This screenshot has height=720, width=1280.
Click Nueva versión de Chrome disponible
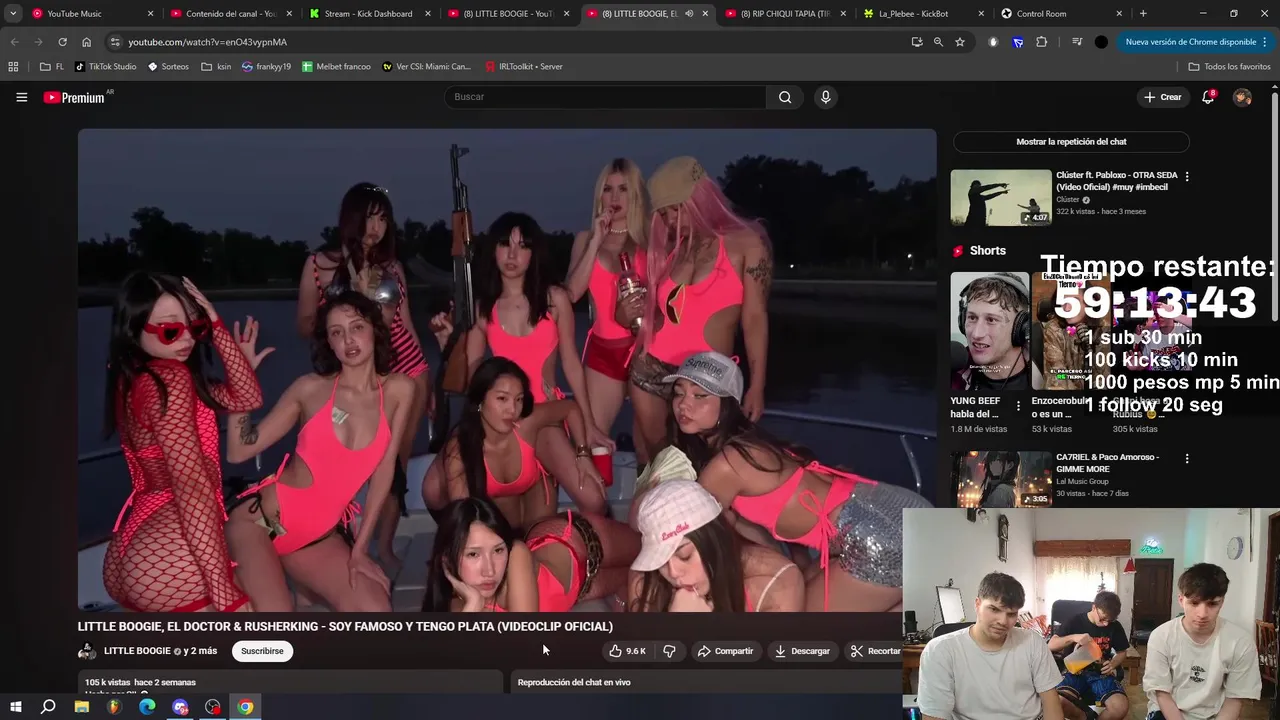click(x=1190, y=42)
